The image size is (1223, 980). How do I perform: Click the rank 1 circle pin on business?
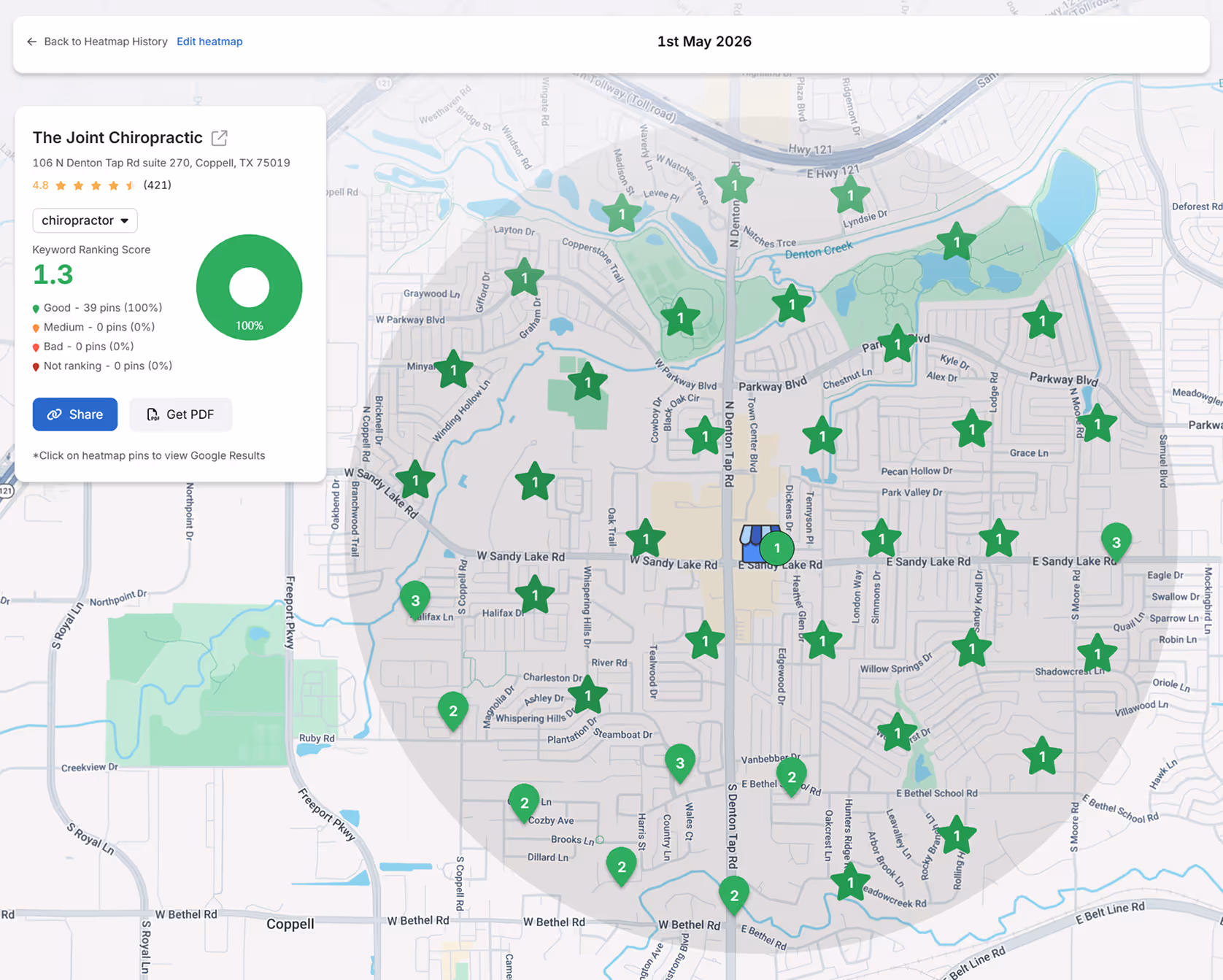[x=777, y=548]
